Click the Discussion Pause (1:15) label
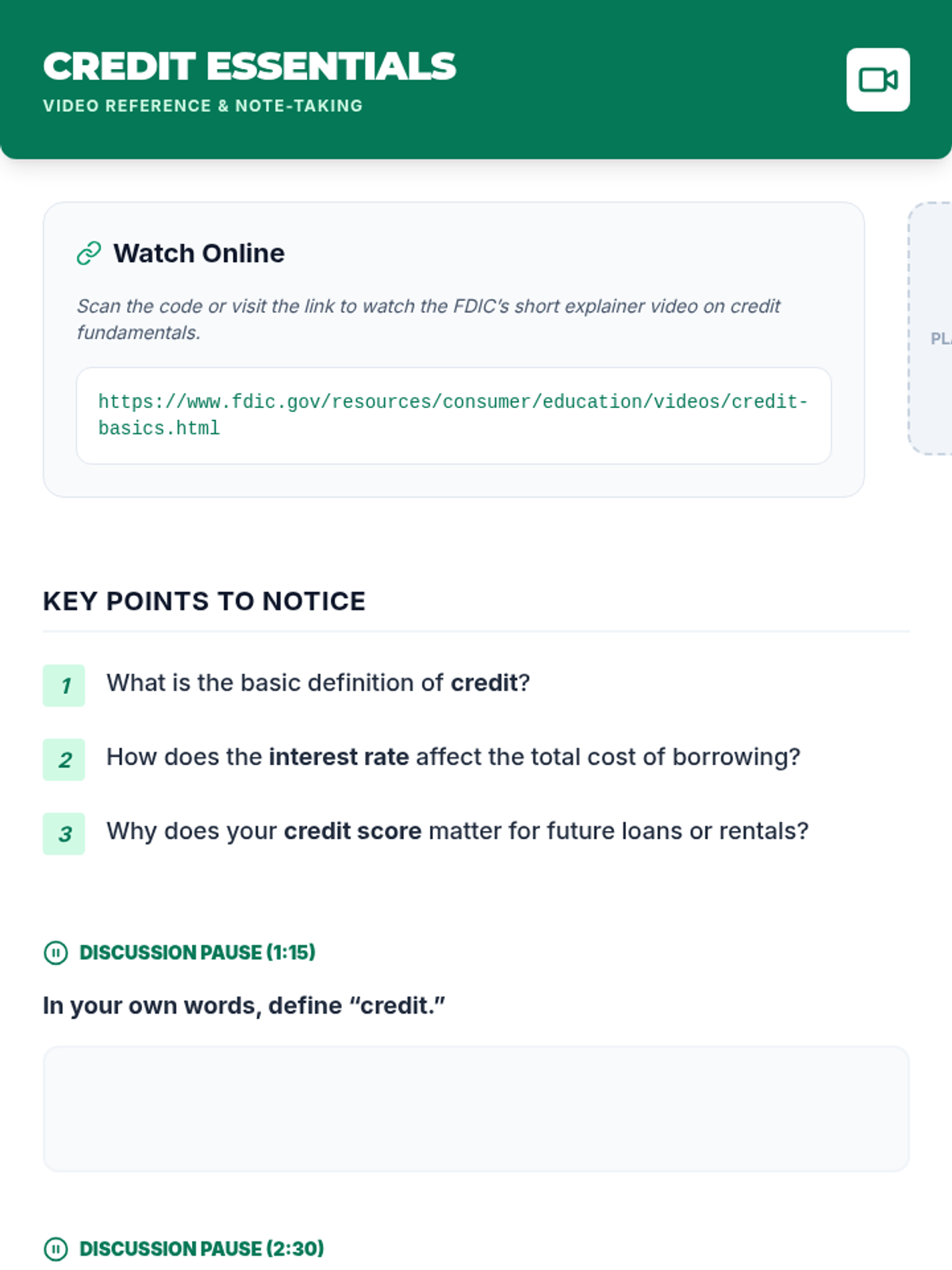The height and width of the screenshot is (1270, 952). click(x=198, y=952)
